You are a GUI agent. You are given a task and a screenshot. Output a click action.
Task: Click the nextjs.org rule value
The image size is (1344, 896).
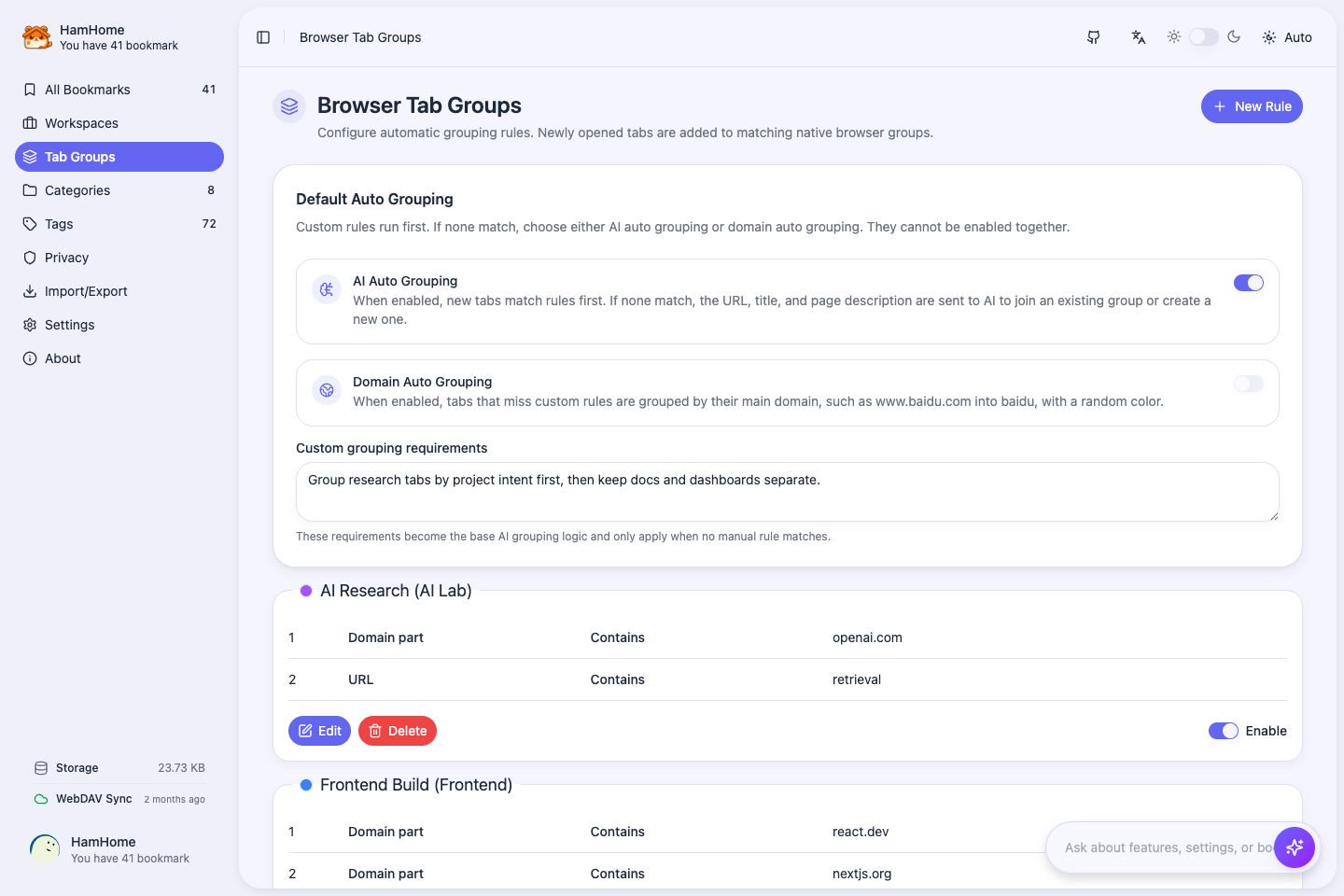coord(862,874)
